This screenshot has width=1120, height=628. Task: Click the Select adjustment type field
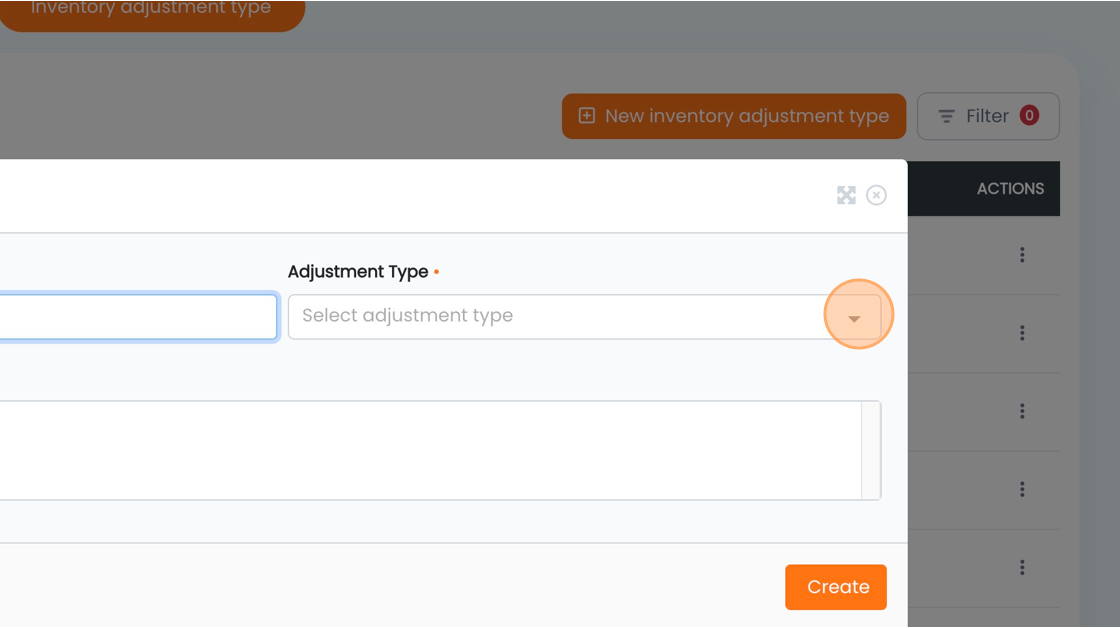(x=584, y=317)
